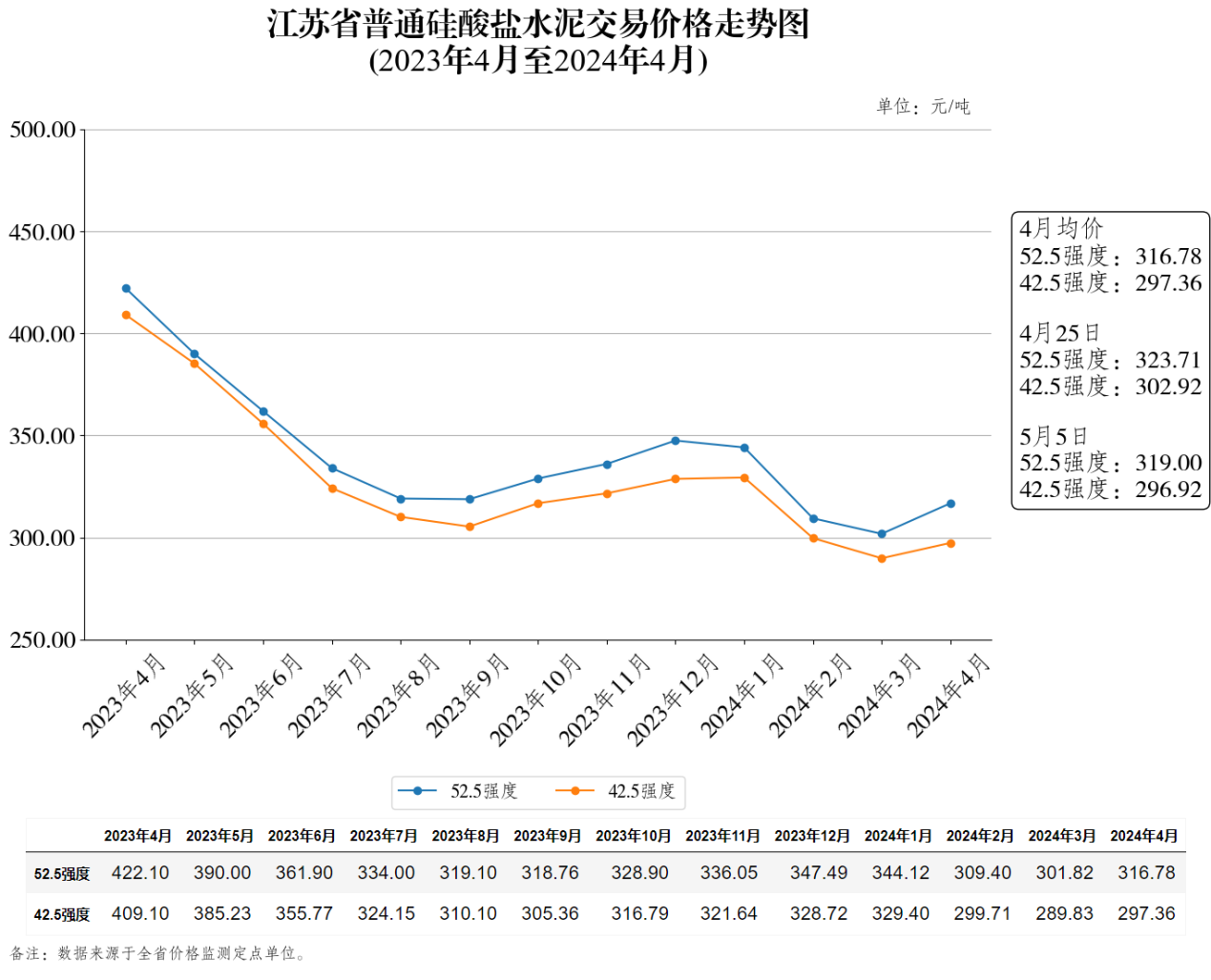Click the 备注 data source footnote
Screen dimensions: 1211x980
click(157, 953)
